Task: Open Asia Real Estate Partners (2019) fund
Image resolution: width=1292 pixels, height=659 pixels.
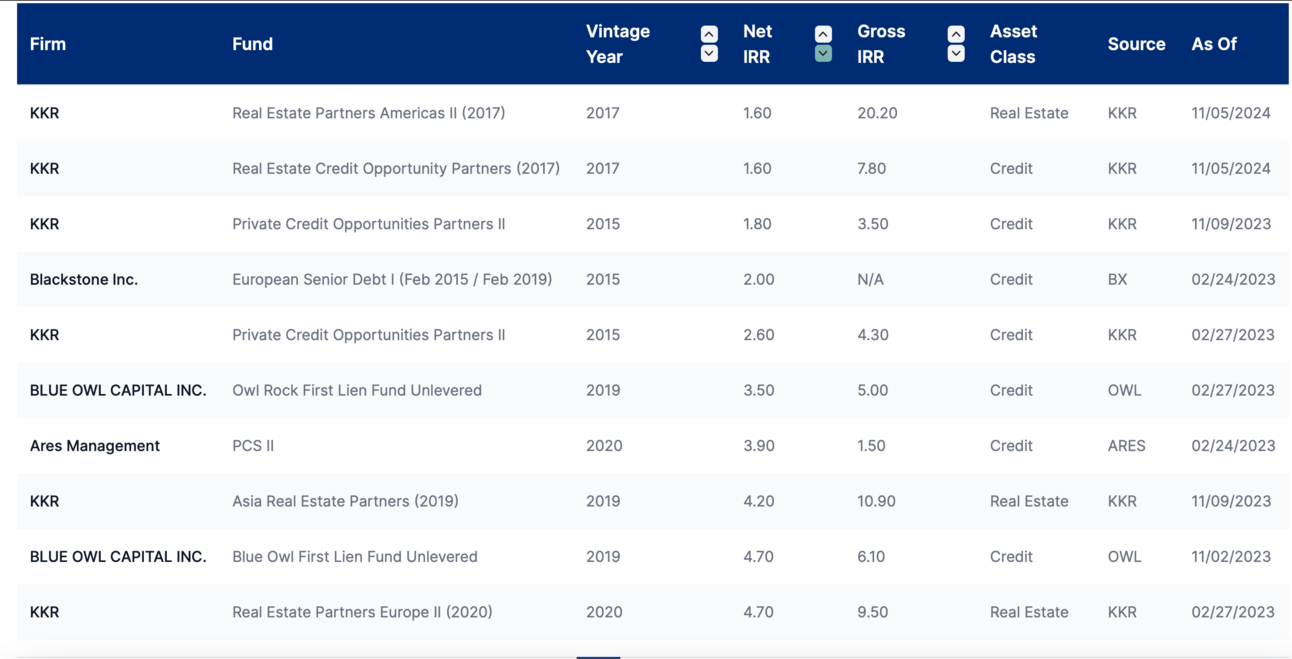Action: point(345,501)
